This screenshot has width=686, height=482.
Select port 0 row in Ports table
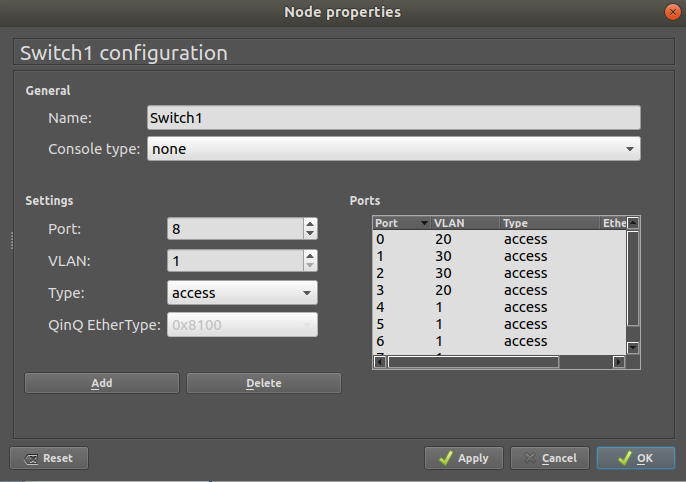point(500,239)
